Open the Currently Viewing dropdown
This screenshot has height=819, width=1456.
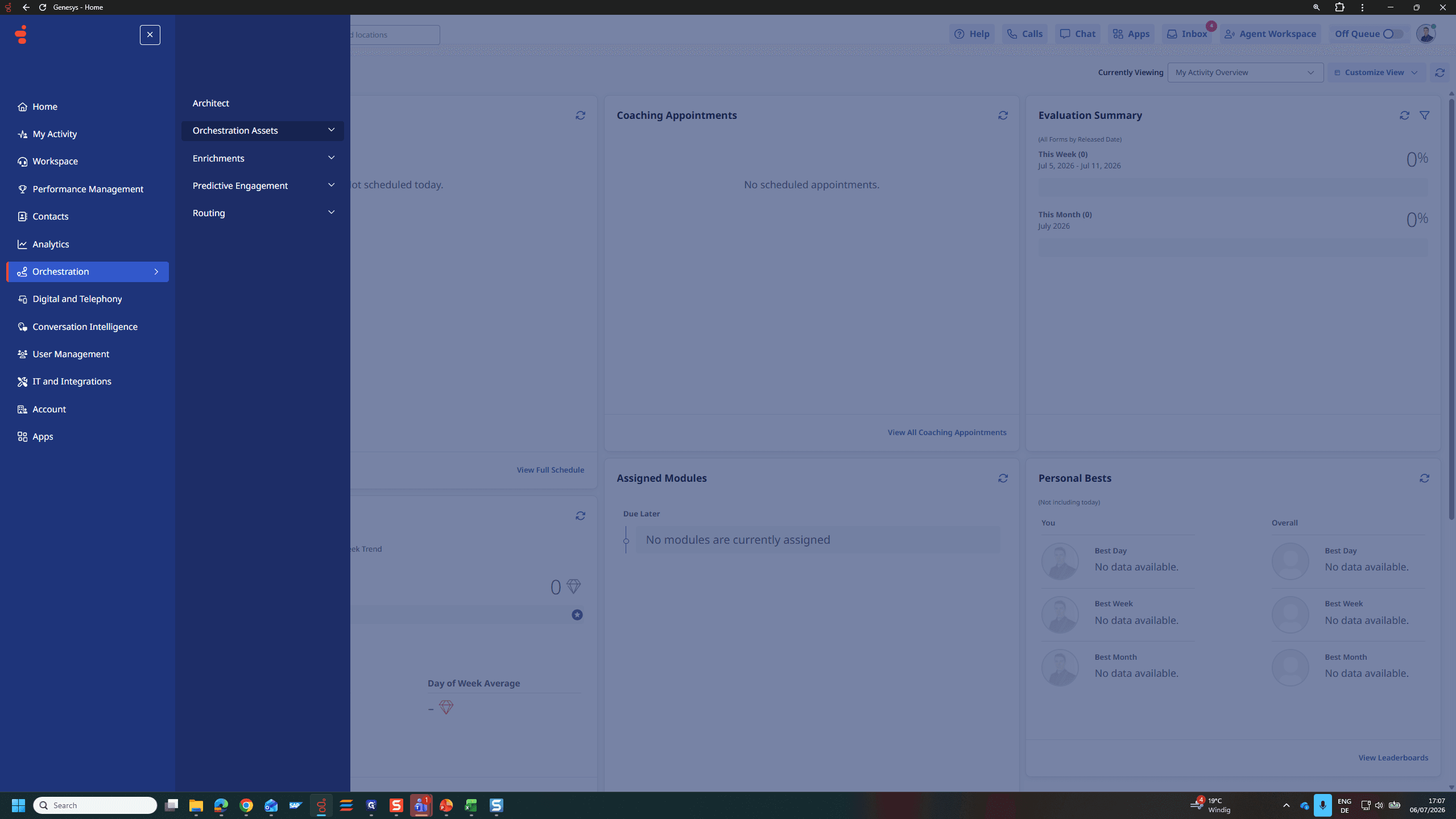(1245, 72)
